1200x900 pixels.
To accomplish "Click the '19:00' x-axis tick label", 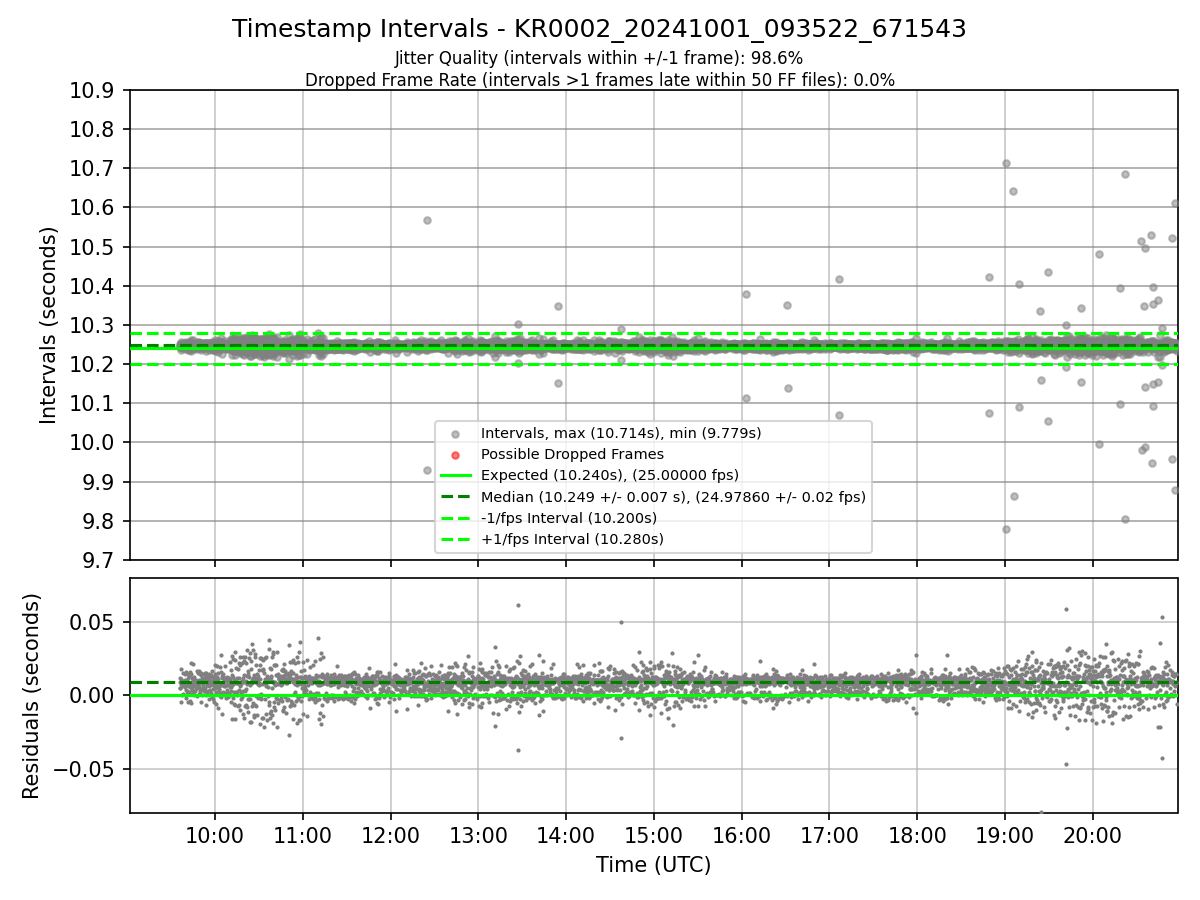I will [x=1005, y=836].
